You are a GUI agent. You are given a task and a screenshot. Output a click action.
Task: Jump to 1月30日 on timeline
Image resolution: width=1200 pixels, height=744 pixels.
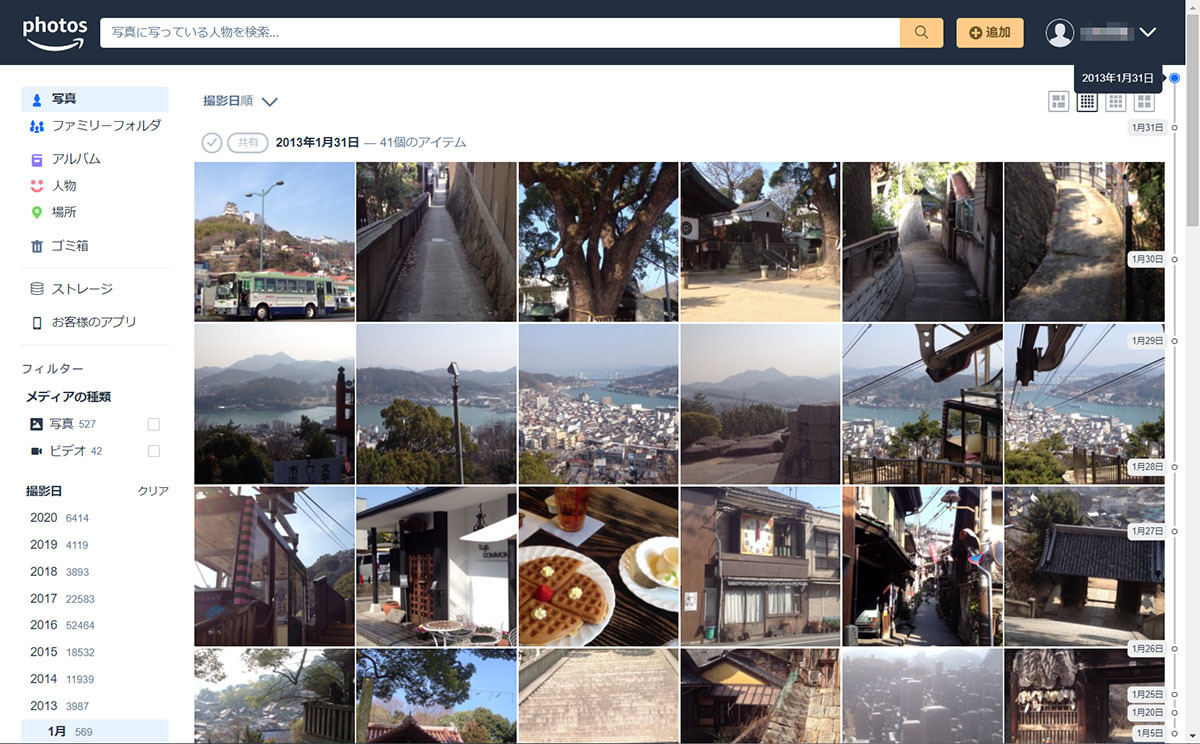[x=1147, y=259]
